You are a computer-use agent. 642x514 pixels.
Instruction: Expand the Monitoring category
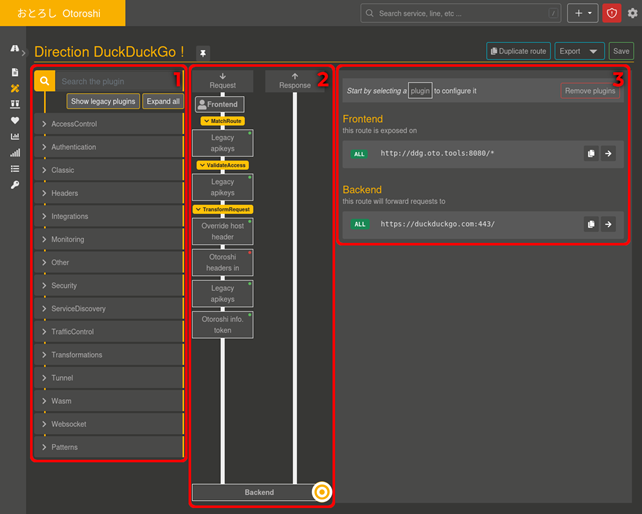click(x=109, y=239)
